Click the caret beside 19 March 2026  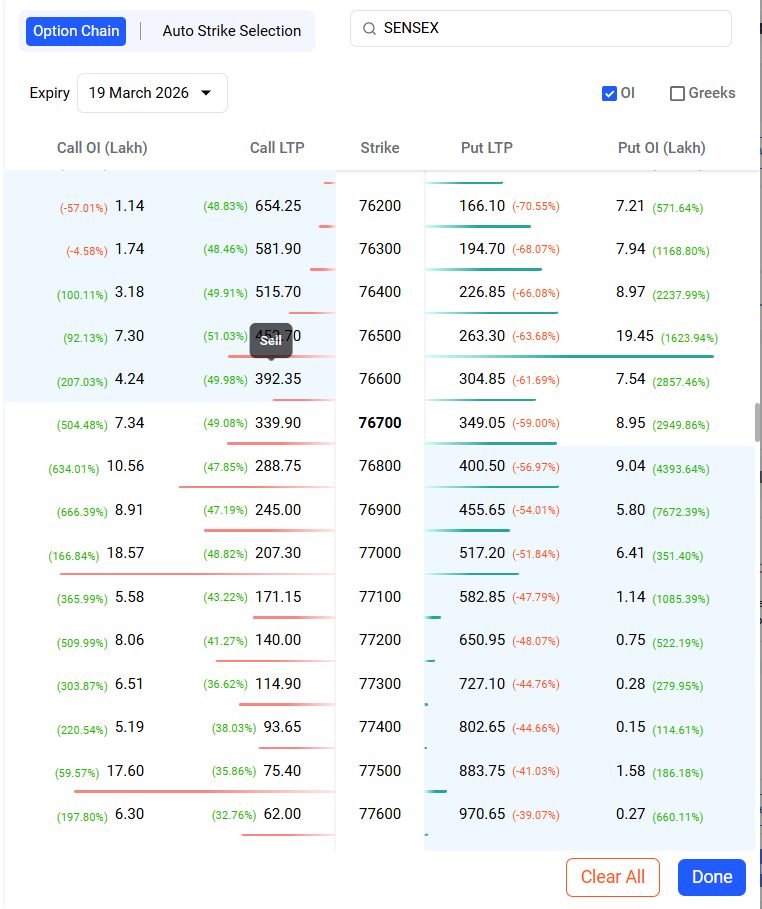pos(207,93)
